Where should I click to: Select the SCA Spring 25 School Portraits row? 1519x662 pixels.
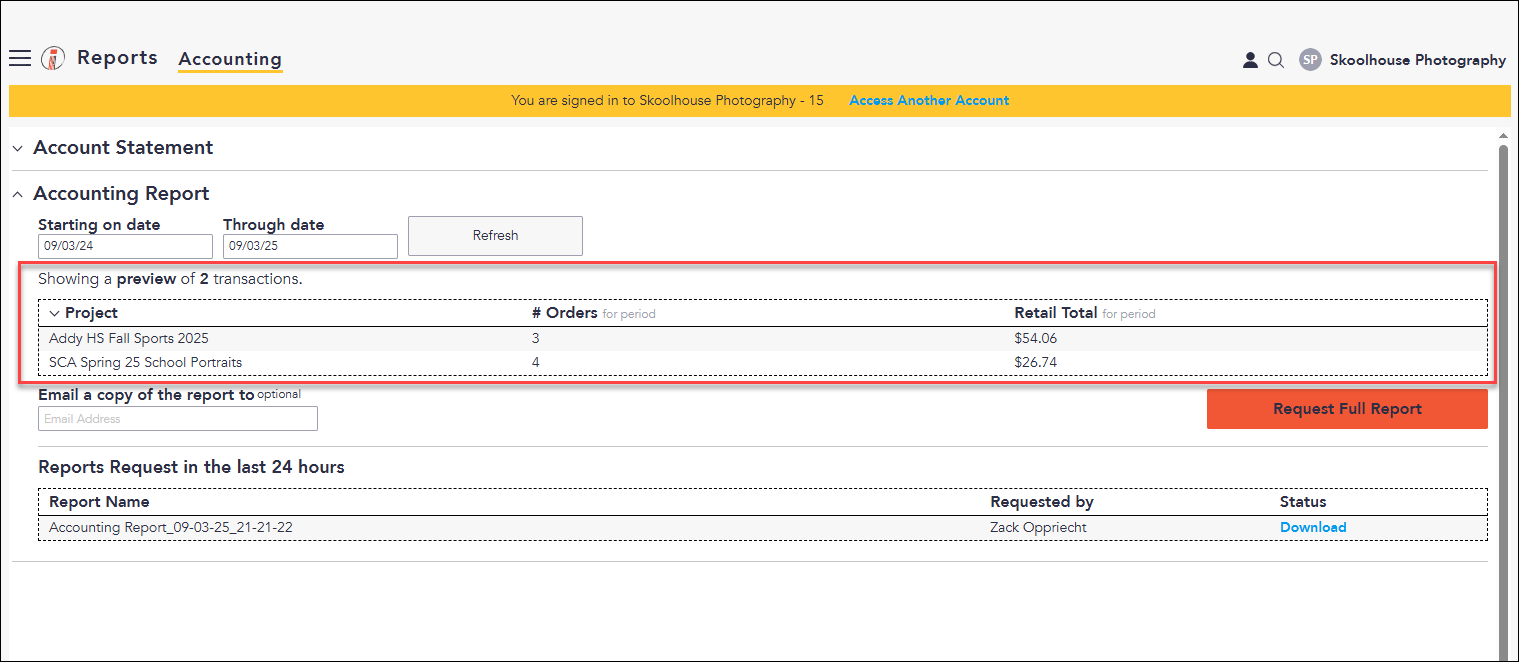click(763, 362)
